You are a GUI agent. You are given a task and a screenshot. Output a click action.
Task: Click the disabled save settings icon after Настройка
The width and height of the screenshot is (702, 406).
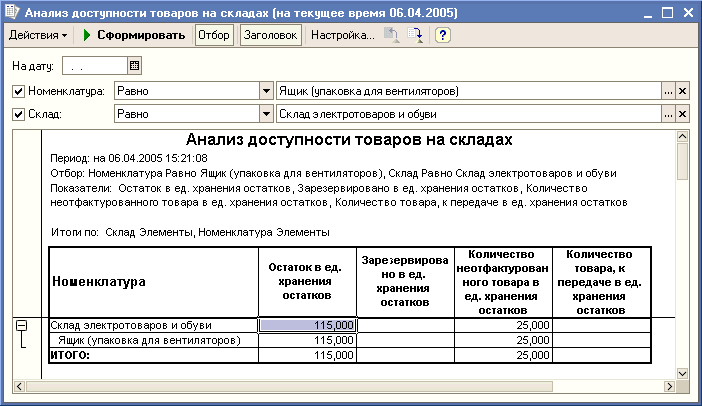coord(392,36)
